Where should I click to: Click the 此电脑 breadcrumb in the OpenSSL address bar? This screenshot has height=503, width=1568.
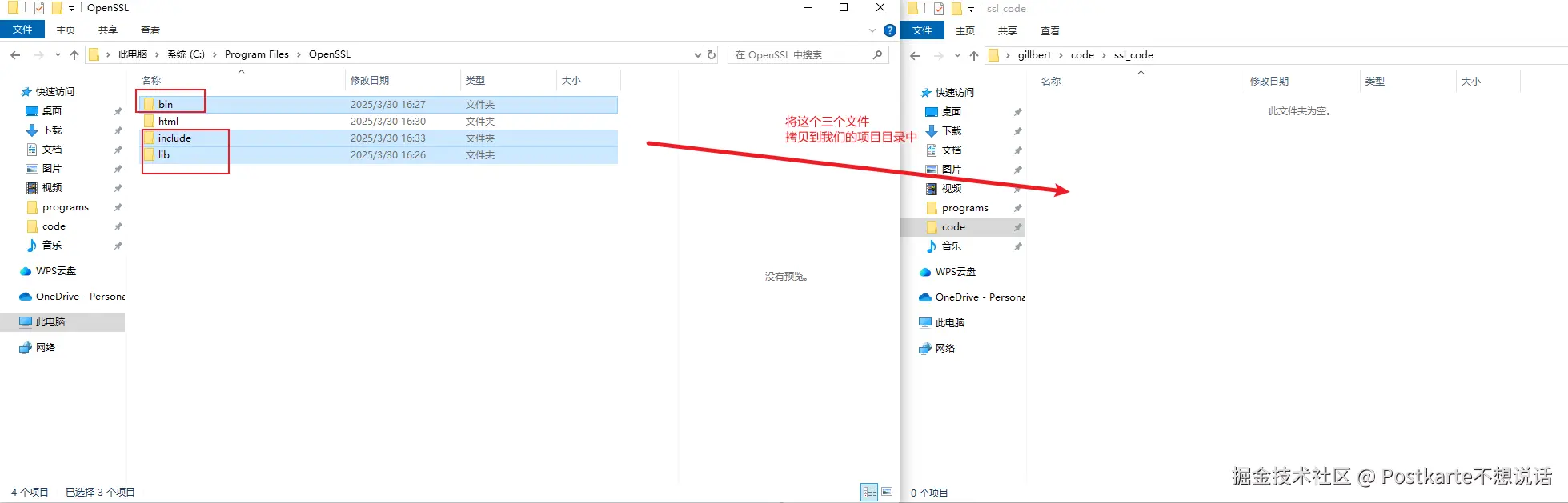tap(133, 54)
